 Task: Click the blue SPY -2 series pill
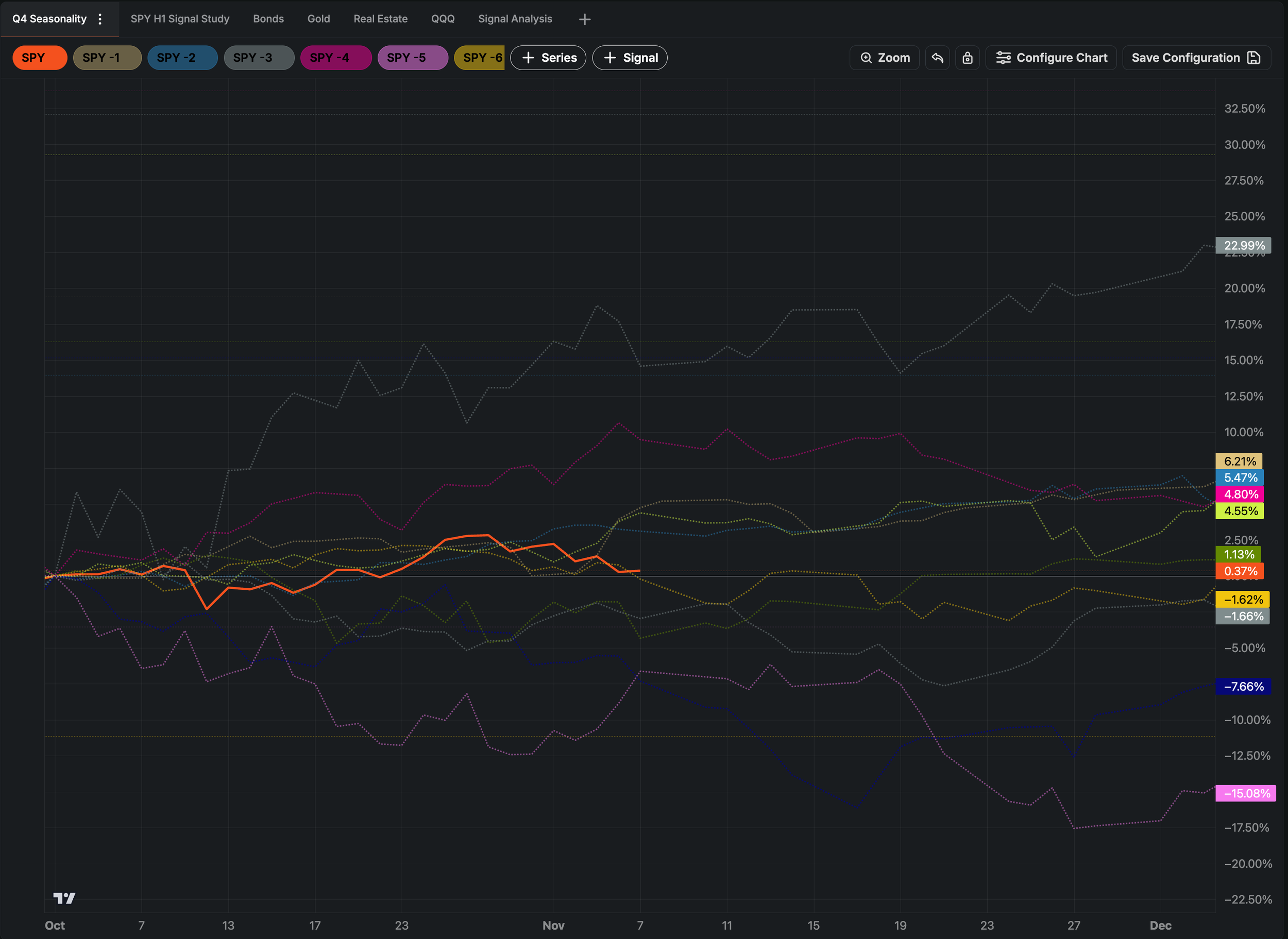(182, 57)
